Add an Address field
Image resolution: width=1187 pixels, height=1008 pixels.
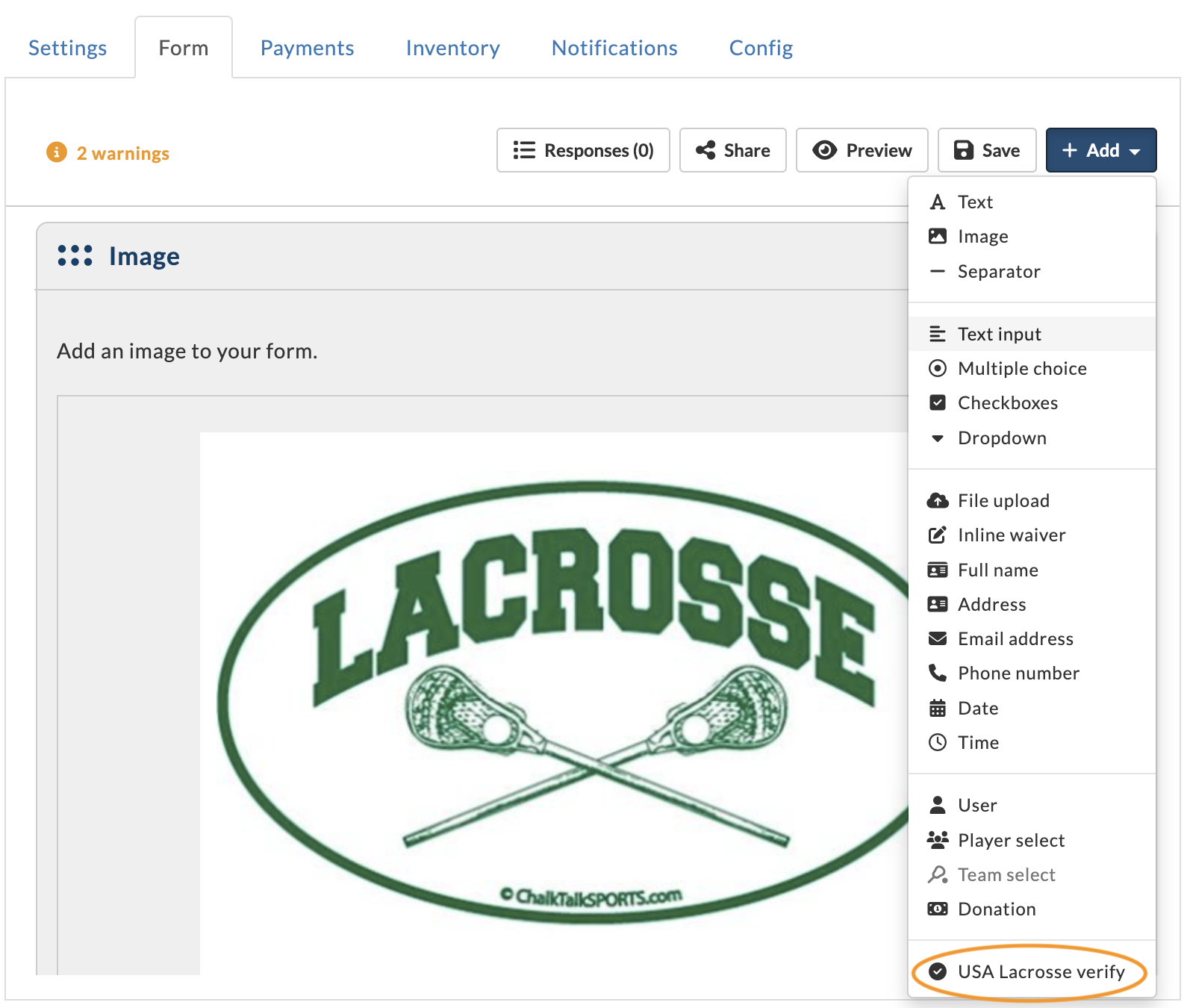tap(1032, 604)
